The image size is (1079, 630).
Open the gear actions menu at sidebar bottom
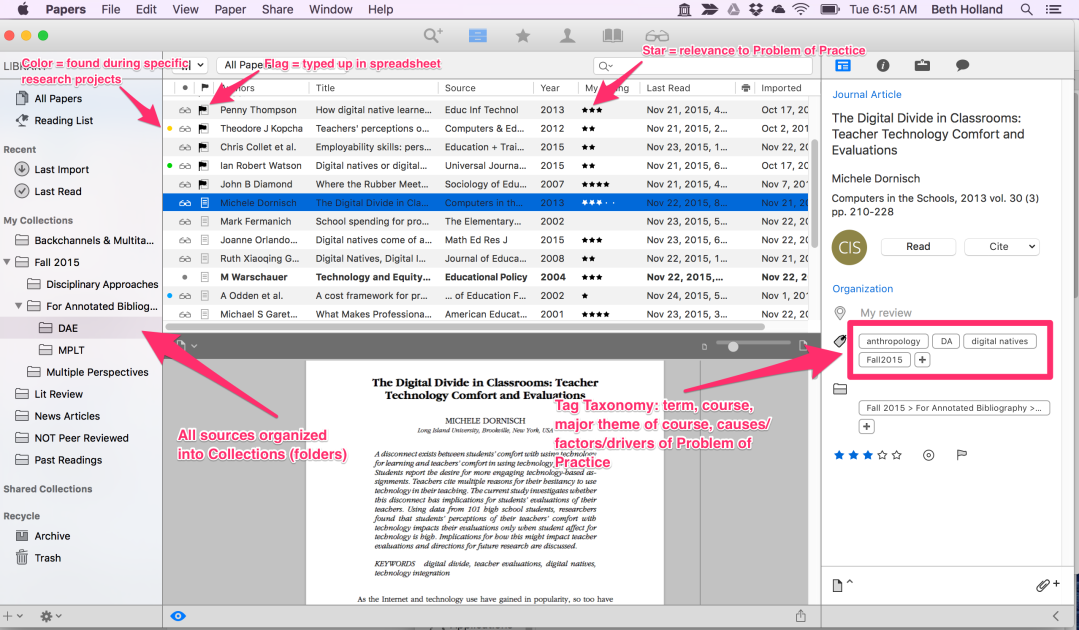tap(50, 616)
